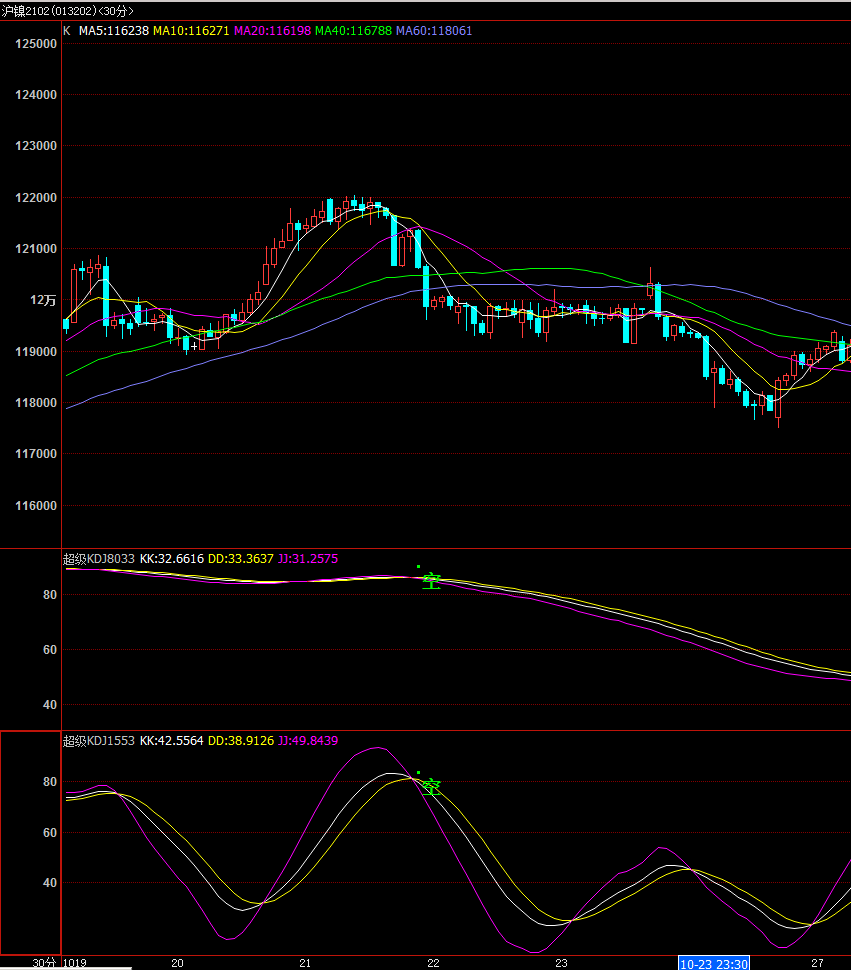Click the K label before MA5
The height and width of the screenshot is (970, 851).
[x=67, y=31]
